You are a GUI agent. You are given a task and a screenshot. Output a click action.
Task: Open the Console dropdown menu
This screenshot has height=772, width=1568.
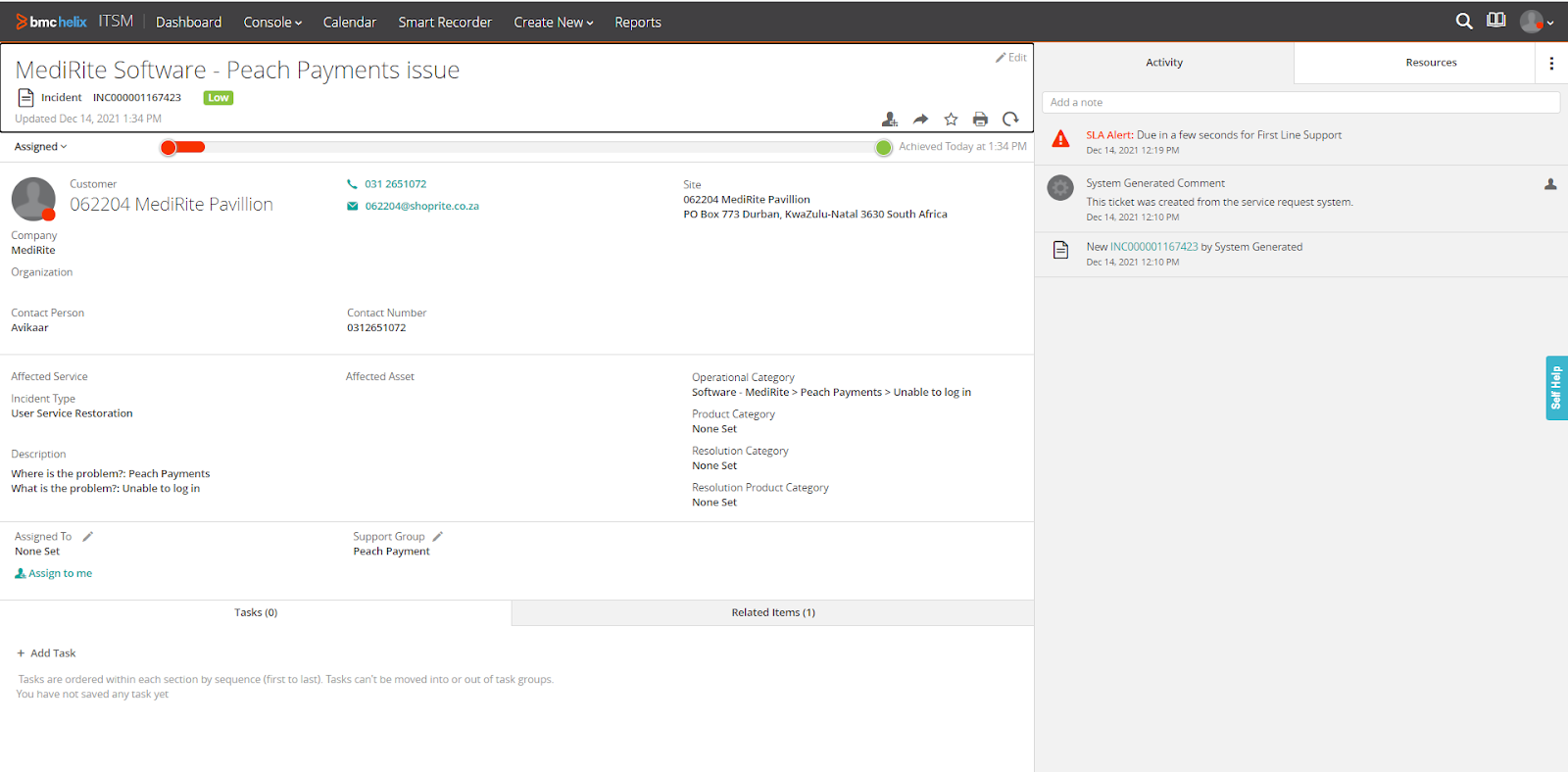[272, 22]
